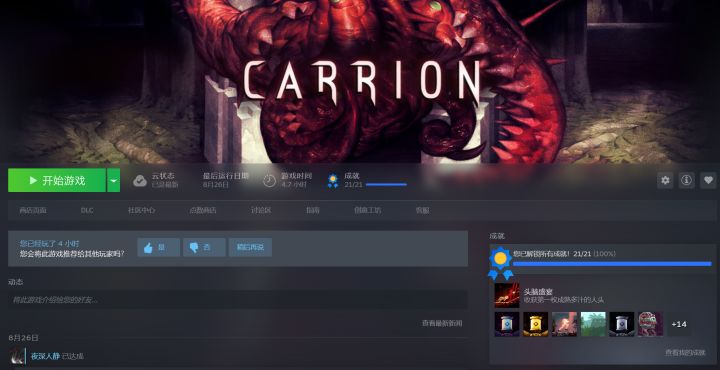This screenshot has height=370, width=720.
Task: Click the 动态 activity section heading
Action: [x=16, y=282]
